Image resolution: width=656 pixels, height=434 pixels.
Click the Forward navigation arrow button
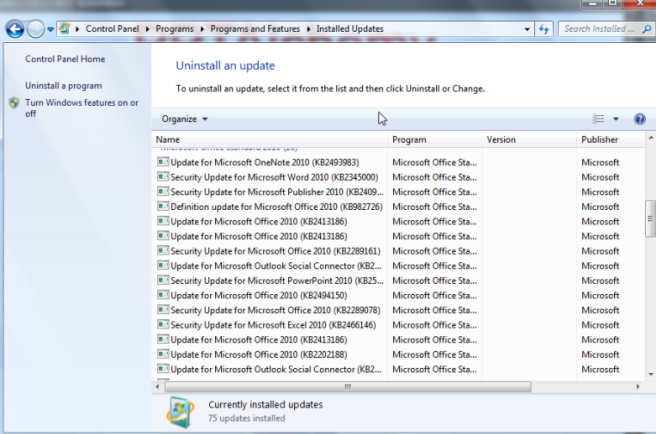click(37, 29)
